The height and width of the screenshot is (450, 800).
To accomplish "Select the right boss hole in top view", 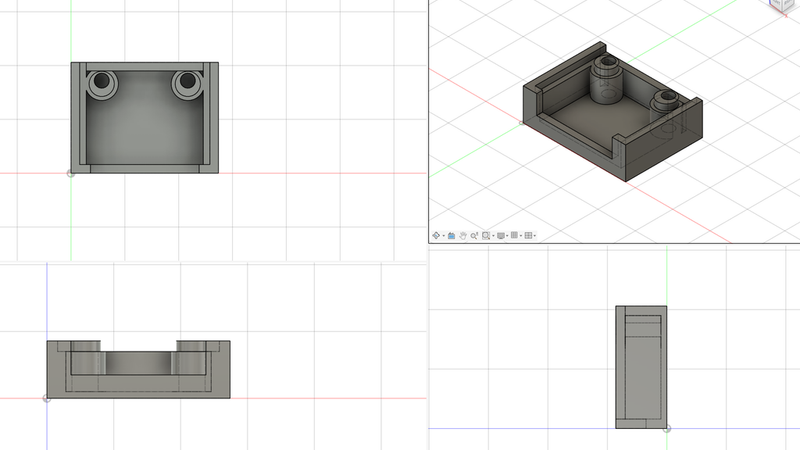I will [x=188, y=81].
